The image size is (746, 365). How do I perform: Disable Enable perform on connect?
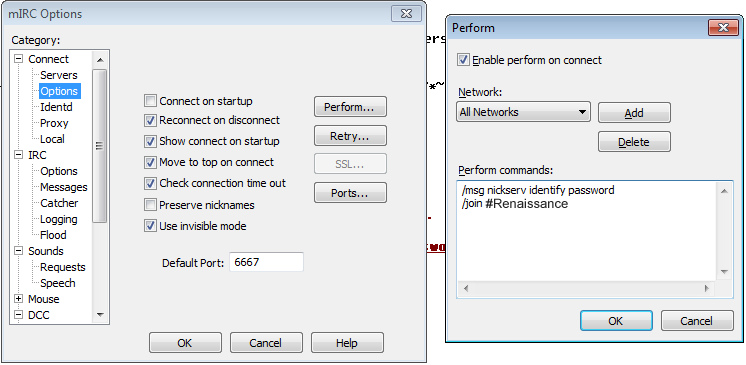click(x=462, y=60)
